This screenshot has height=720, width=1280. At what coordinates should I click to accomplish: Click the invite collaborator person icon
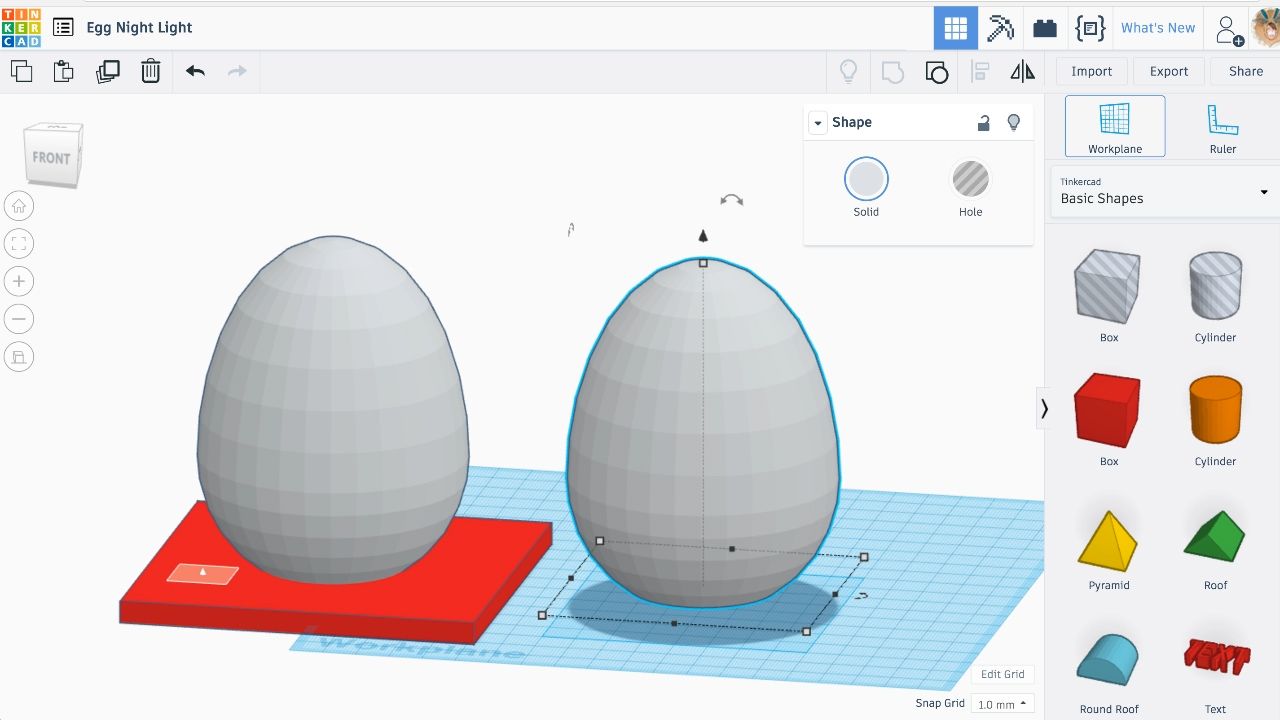(1229, 29)
